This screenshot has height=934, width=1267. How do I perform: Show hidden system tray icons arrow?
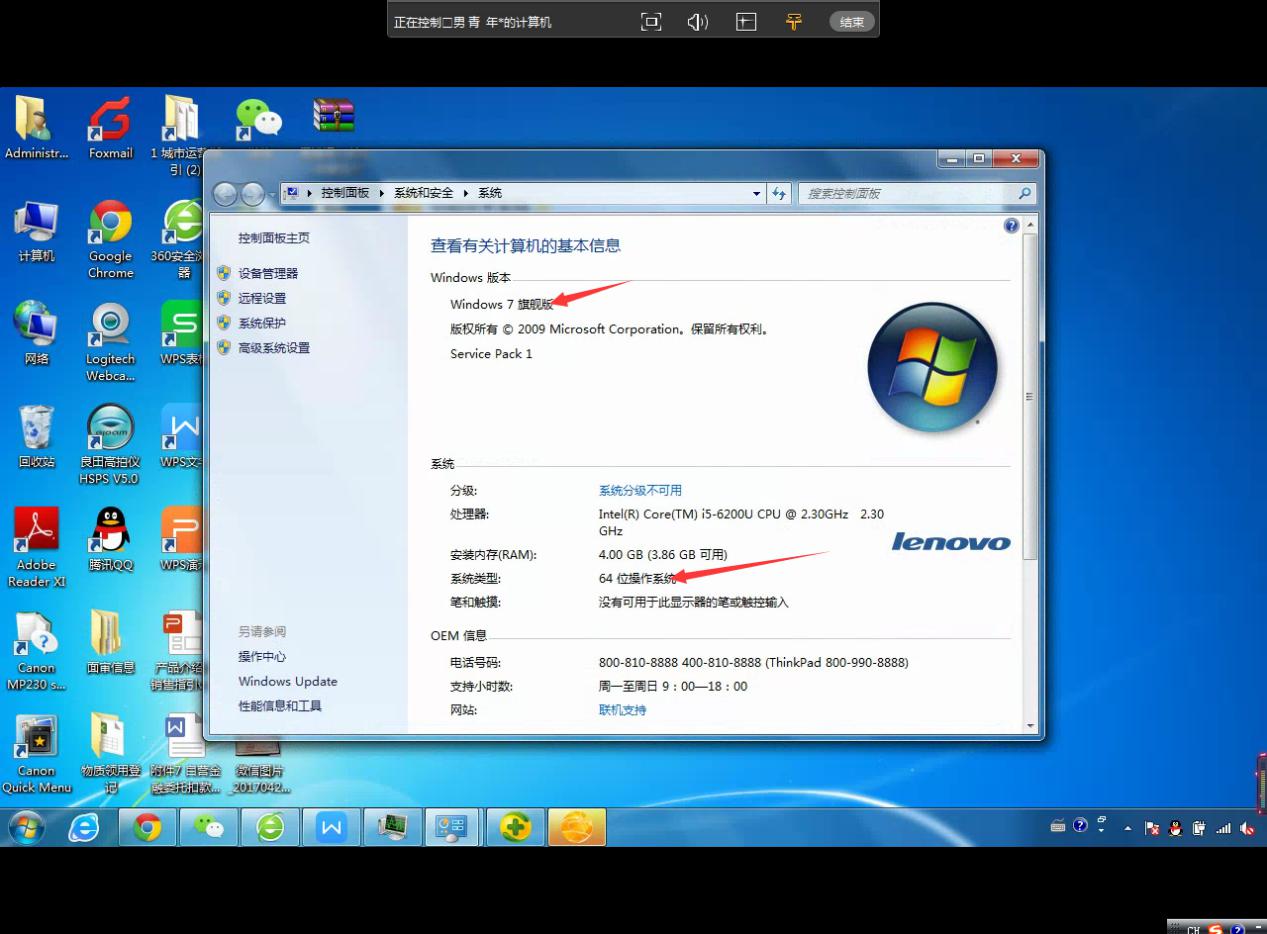point(1128,828)
